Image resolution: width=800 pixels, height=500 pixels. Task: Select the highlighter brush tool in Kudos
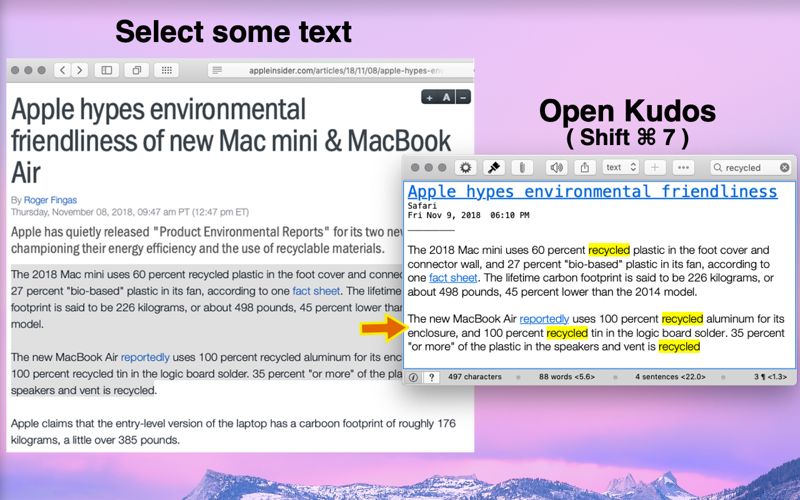[493, 167]
